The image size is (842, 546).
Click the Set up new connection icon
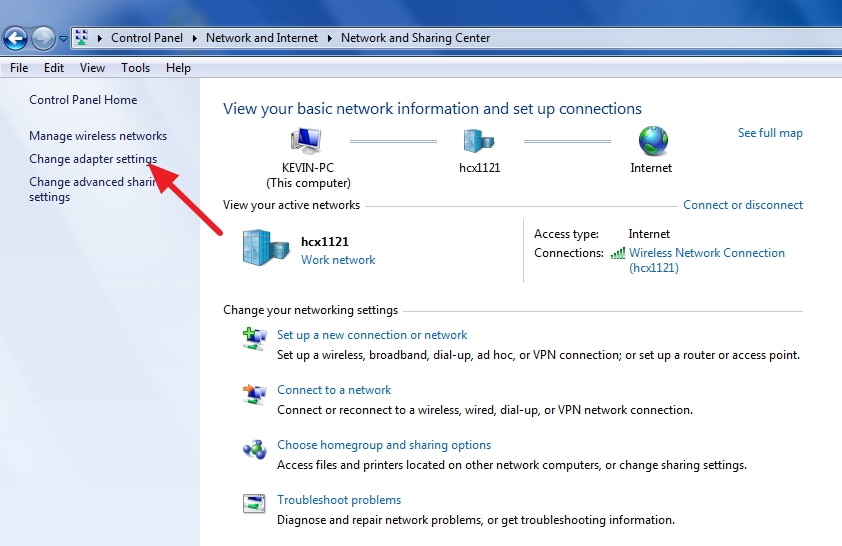(x=255, y=339)
